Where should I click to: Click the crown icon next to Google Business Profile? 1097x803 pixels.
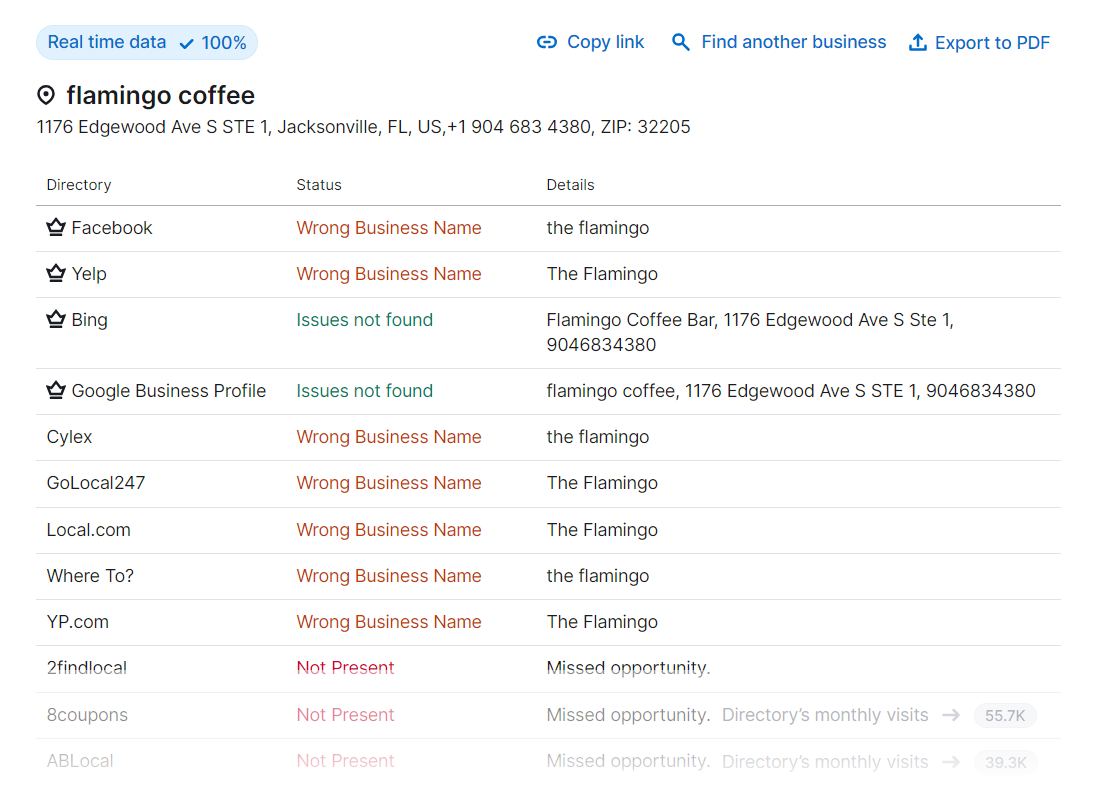(56, 390)
